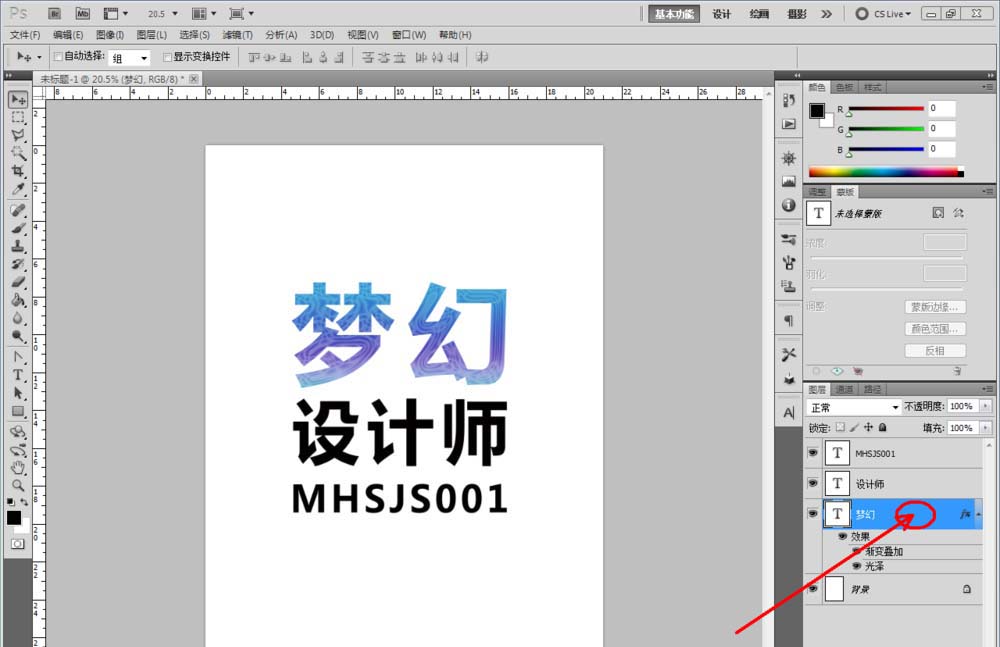
Task: Hide the 背景 layer visibility eye
Action: (813, 589)
